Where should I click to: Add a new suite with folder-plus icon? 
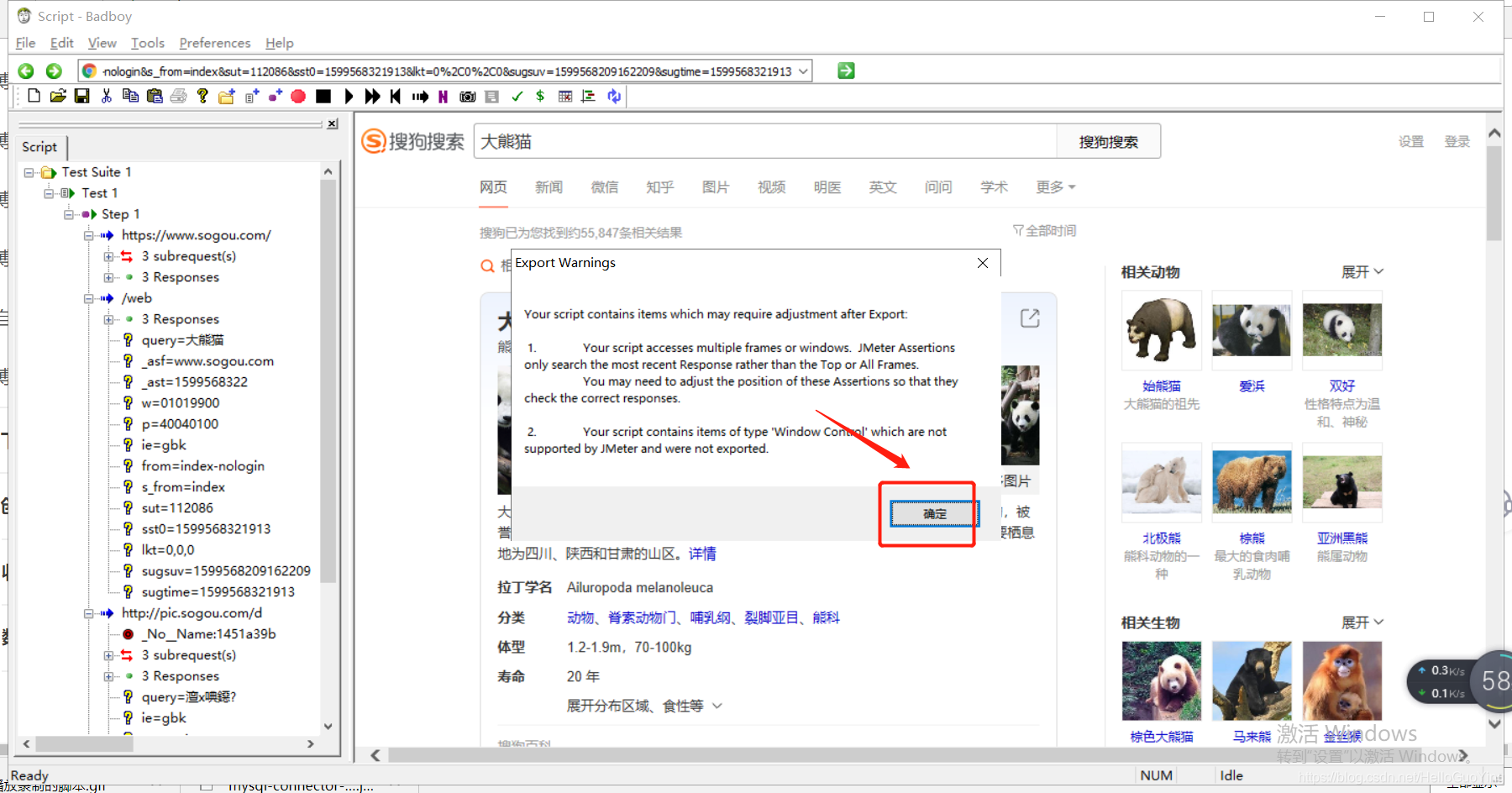click(x=226, y=96)
